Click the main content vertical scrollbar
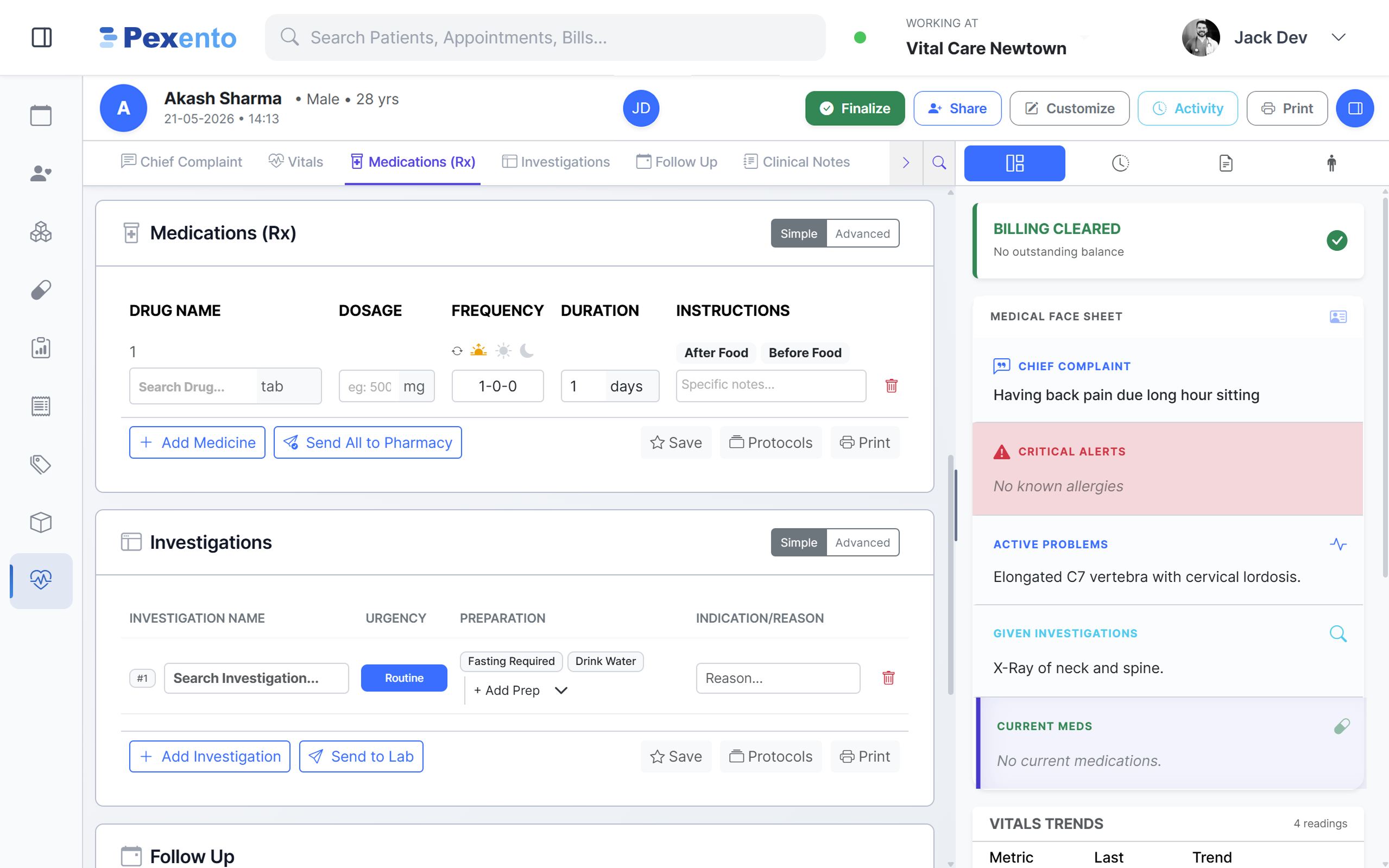 click(x=951, y=574)
